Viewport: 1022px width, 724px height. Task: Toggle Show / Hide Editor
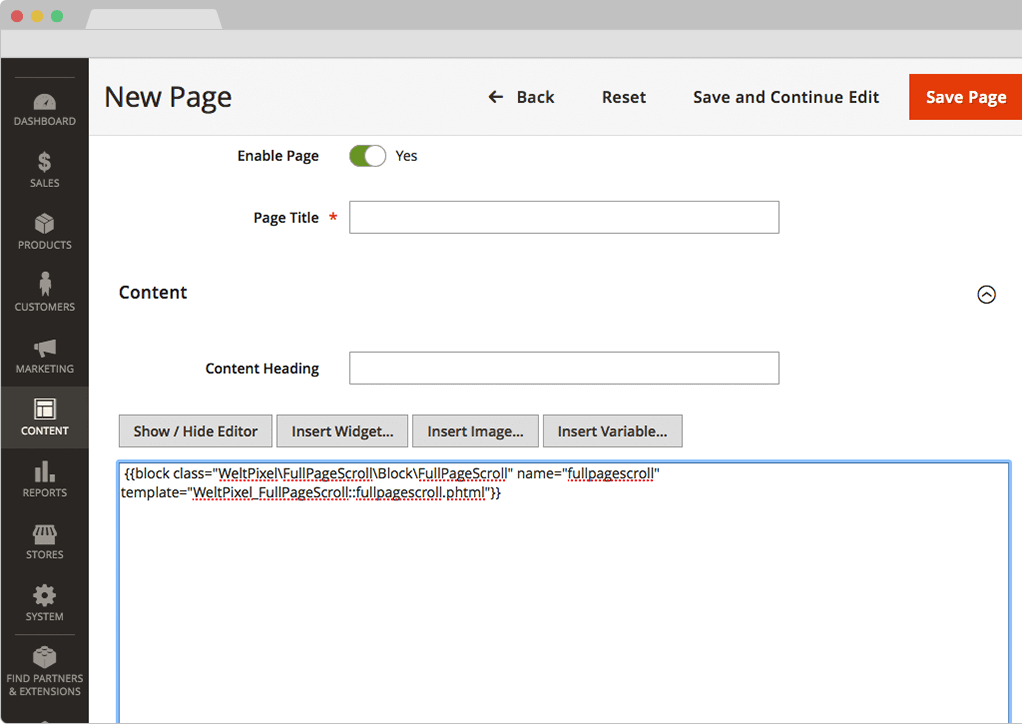[194, 431]
